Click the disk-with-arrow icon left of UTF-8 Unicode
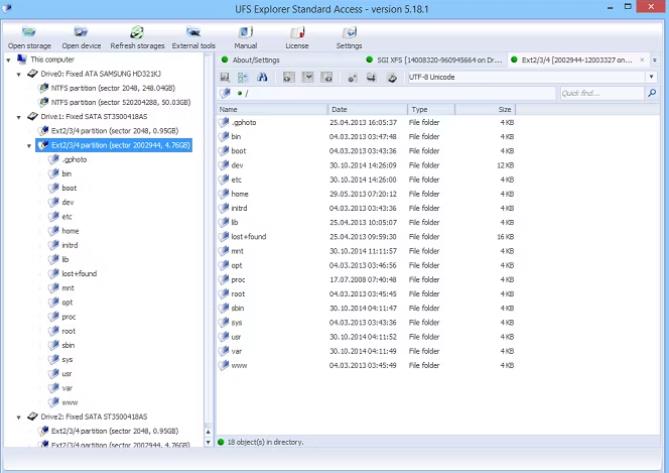 click(x=392, y=77)
